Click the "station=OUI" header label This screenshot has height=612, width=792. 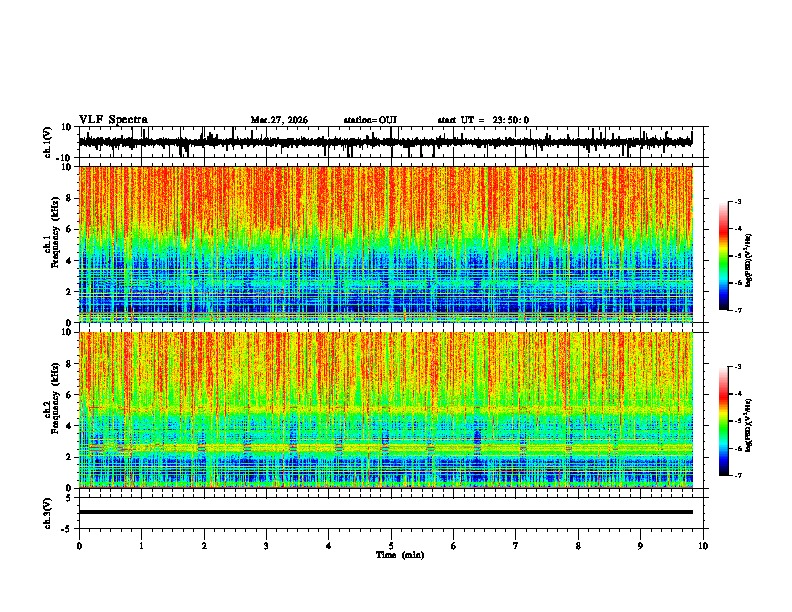click(x=370, y=120)
